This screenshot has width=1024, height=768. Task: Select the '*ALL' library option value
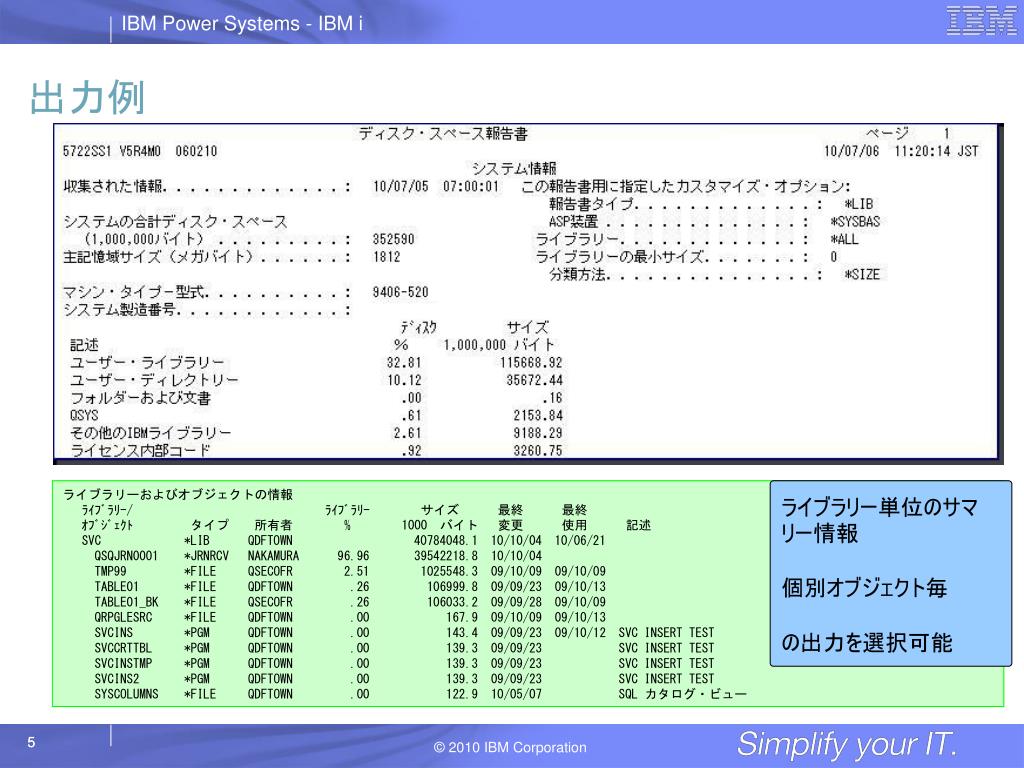coord(844,240)
